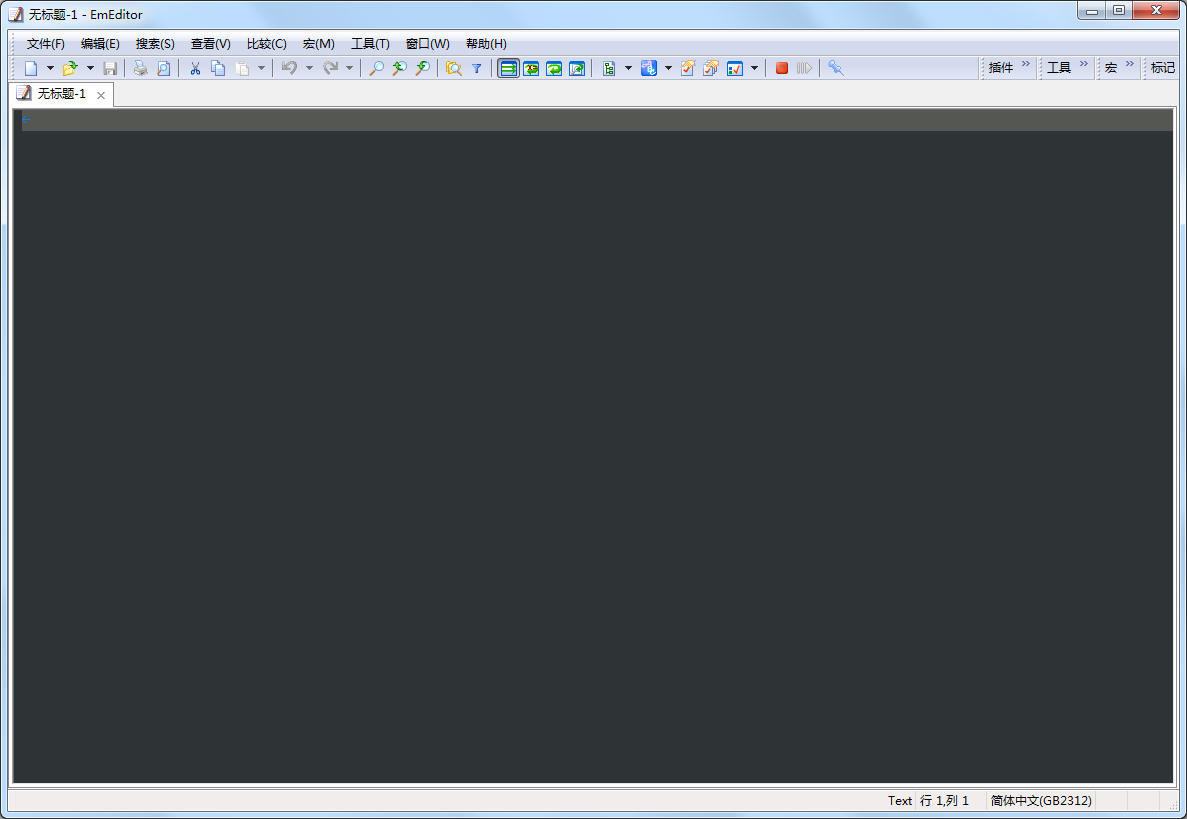Expand the 插件 toolbar overflow chevron
1187x819 pixels.
[x=1026, y=64]
